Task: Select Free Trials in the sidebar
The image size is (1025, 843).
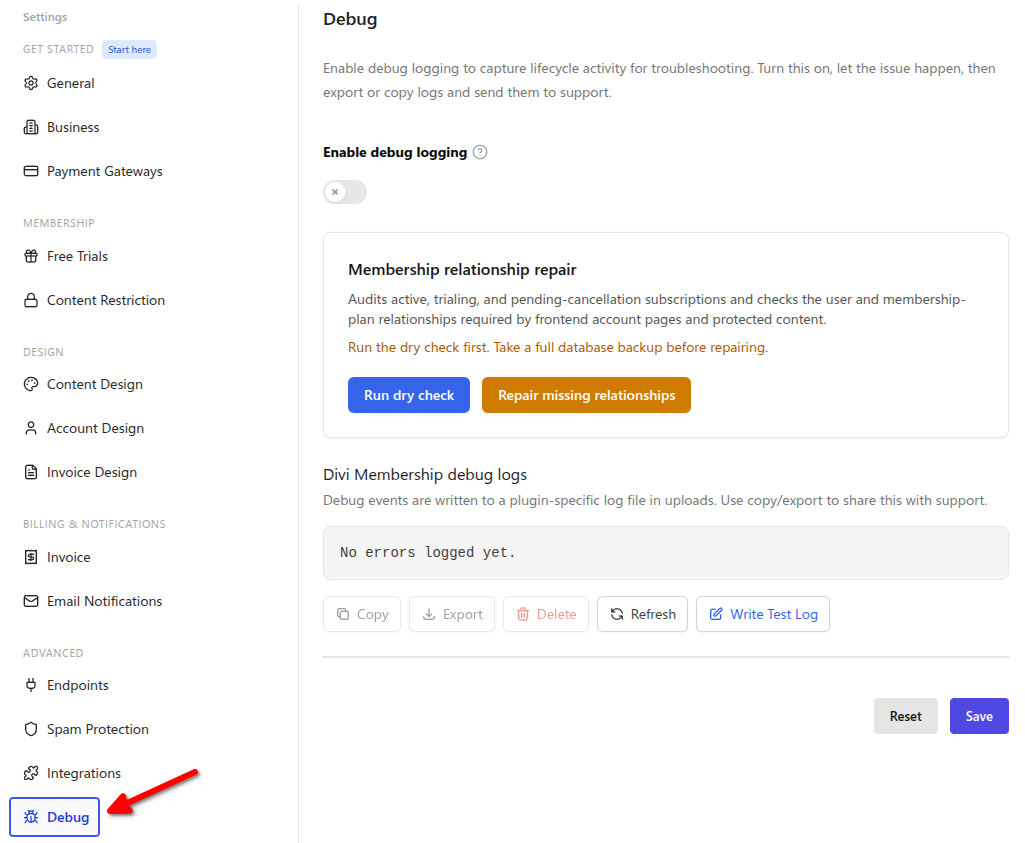Action: (x=77, y=256)
